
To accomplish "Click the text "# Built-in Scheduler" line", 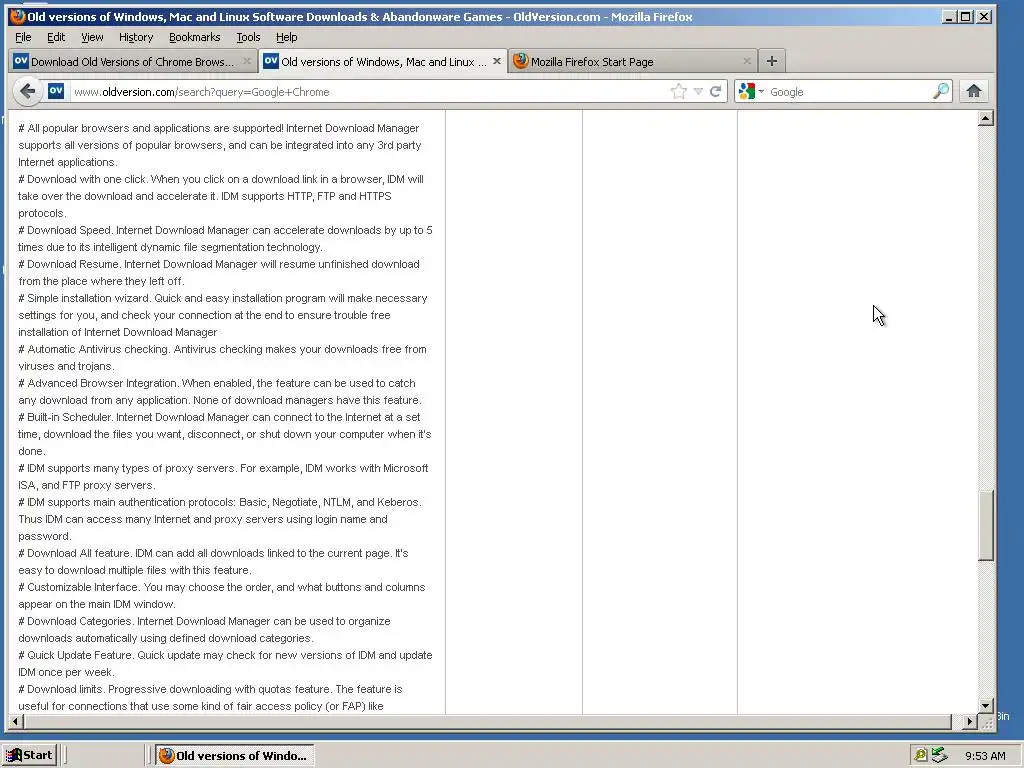I will pos(219,417).
